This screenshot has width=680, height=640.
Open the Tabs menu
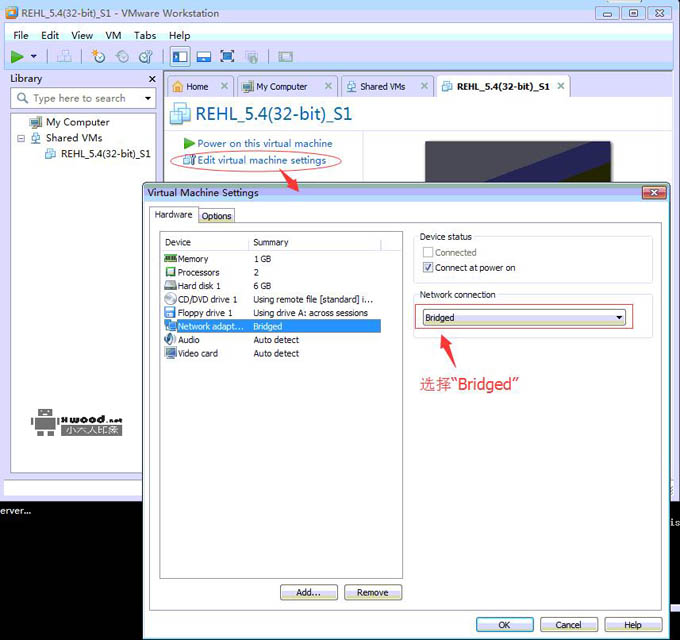pos(145,36)
